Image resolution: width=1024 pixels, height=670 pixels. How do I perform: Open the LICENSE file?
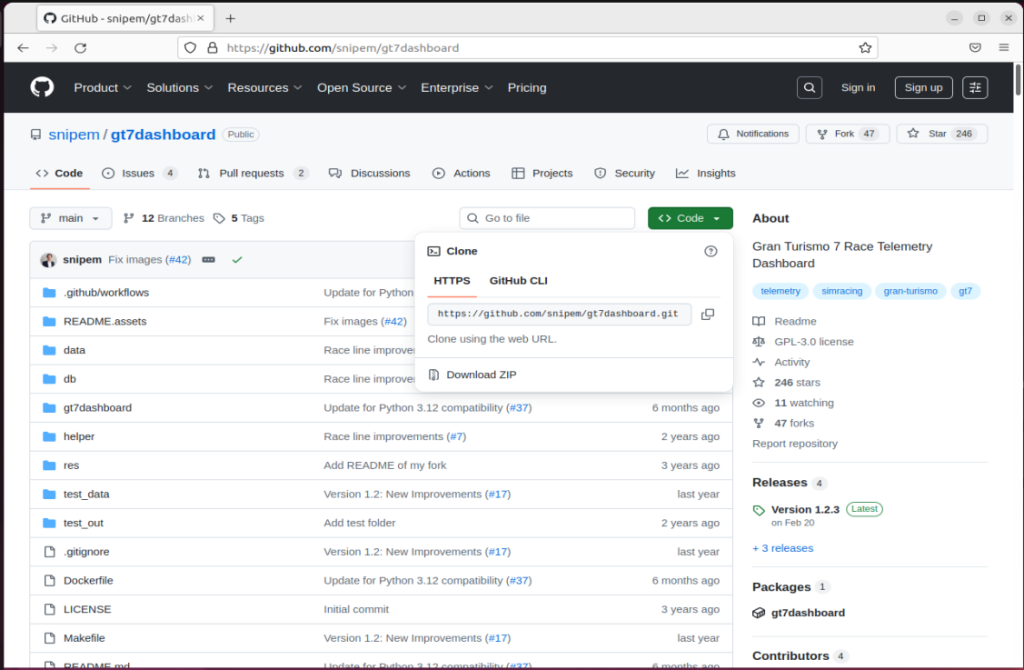(x=87, y=609)
